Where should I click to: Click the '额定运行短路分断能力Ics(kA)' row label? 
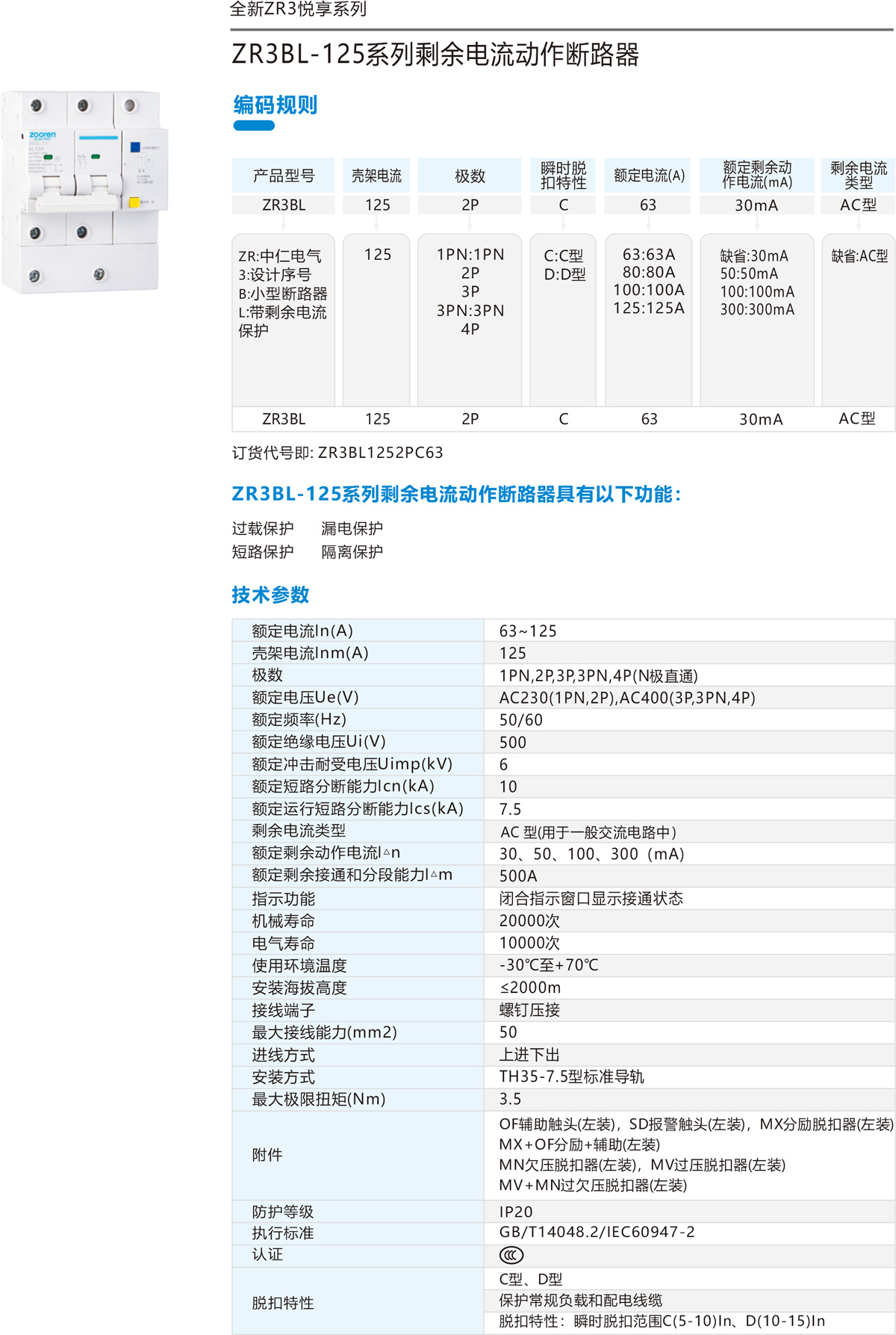(x=358, y=808)
